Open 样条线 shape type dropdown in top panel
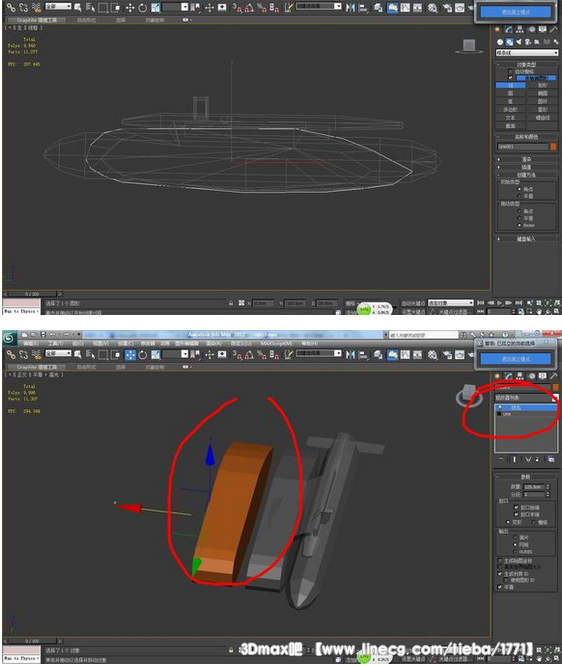Image resolution: width=562 pixels, height=666 pixels. 527,53
